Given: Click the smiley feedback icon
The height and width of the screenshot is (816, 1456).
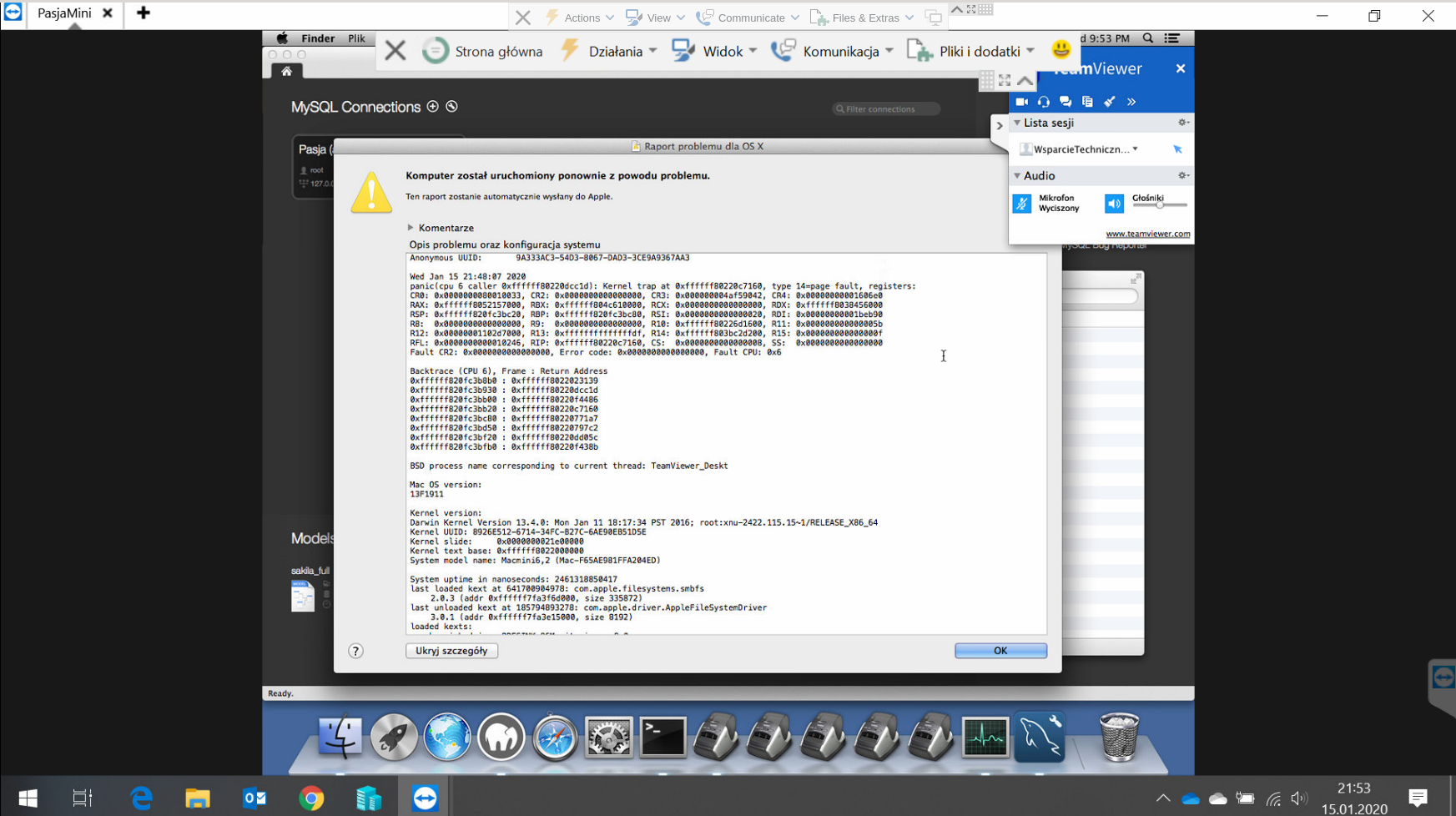Looking at the screenshot, I should coord(1061,49).
